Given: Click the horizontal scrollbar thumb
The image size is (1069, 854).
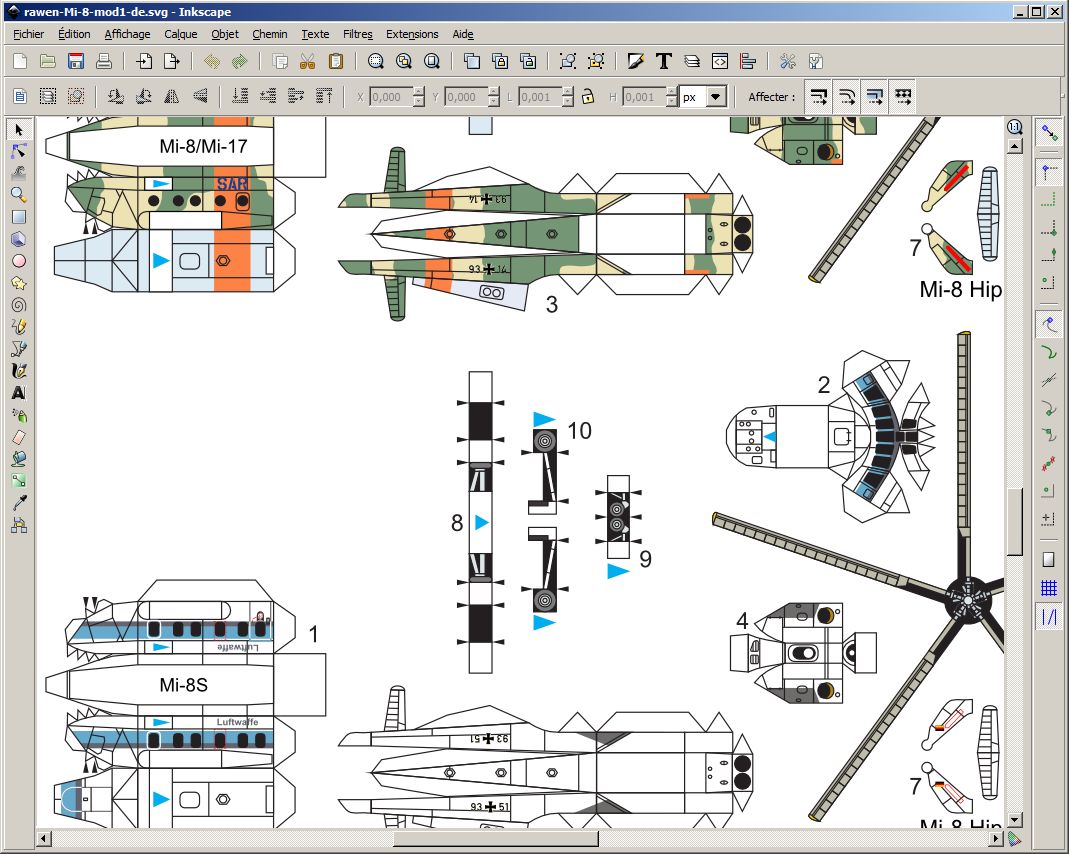Looking at the screenshot, I should pos(495,838).
